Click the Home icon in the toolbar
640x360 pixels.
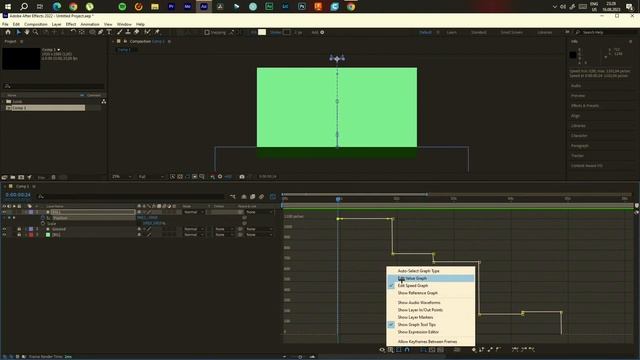tap(8, 32)
